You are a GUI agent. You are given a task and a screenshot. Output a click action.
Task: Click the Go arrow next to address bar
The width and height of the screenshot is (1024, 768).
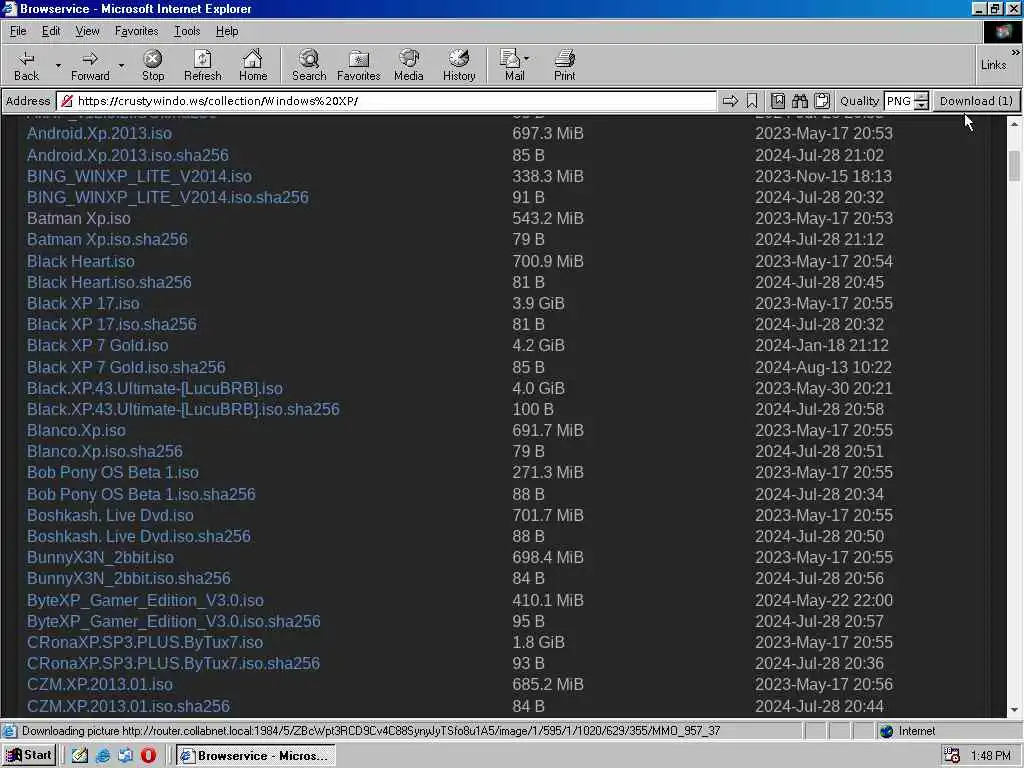730,101
